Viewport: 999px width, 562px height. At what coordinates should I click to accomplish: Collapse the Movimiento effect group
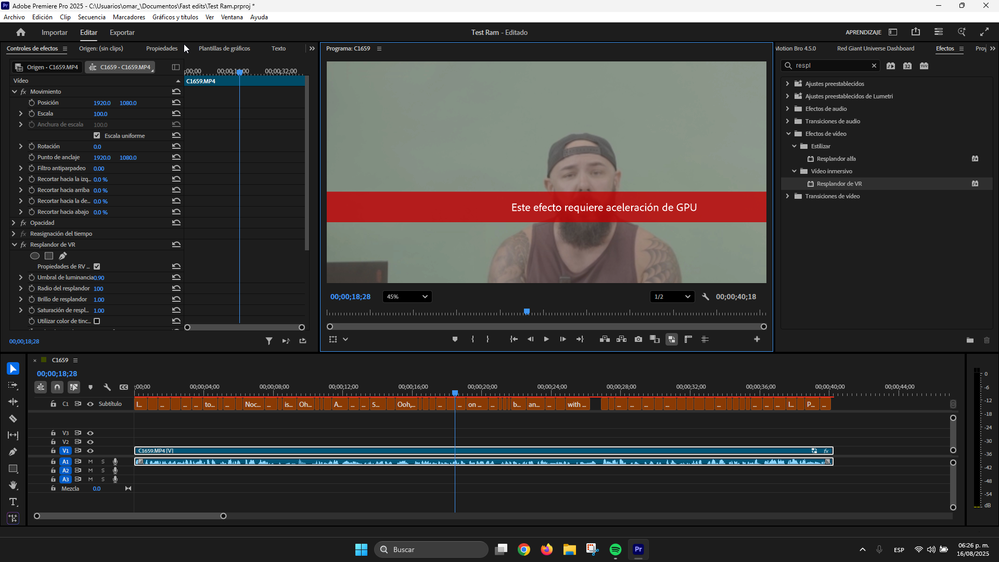tap(14, 92)
